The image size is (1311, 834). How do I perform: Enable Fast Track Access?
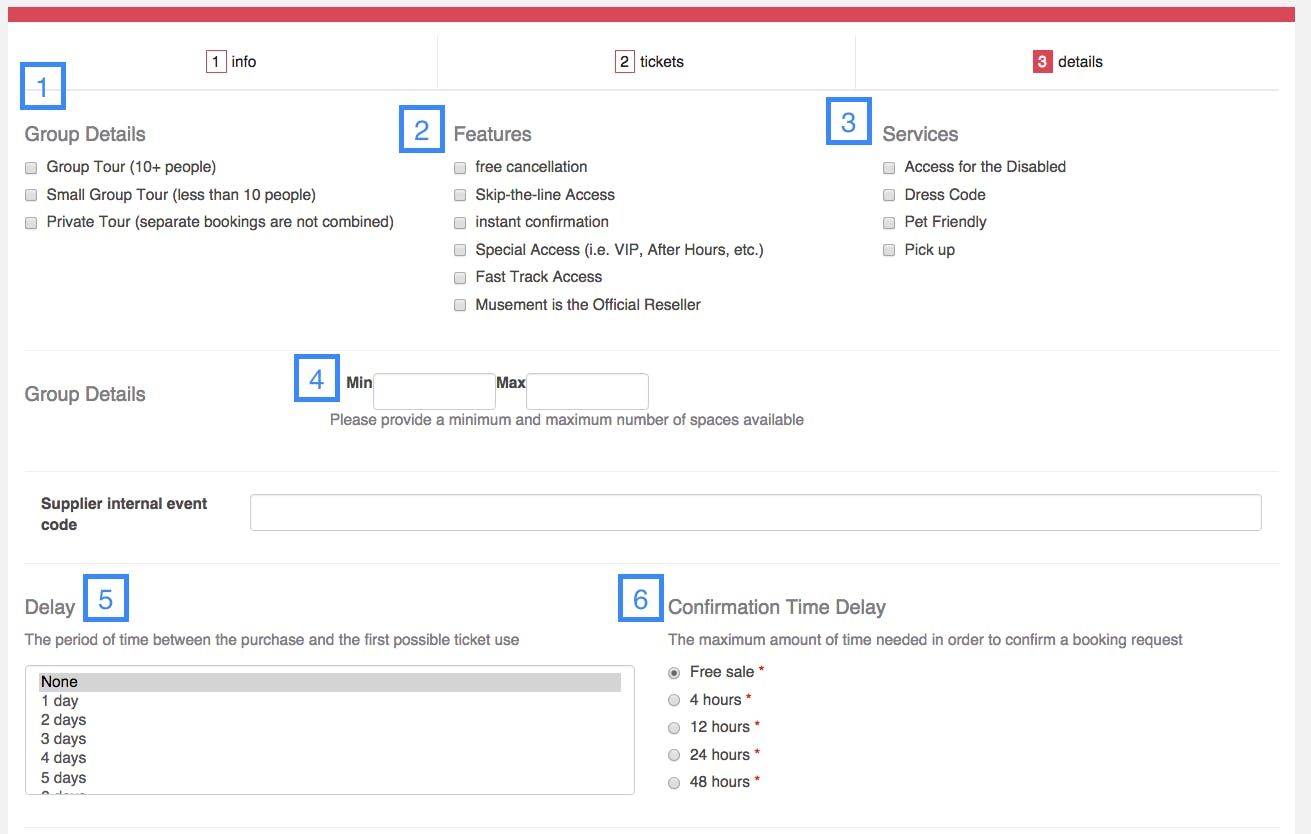tap(460, 278)
